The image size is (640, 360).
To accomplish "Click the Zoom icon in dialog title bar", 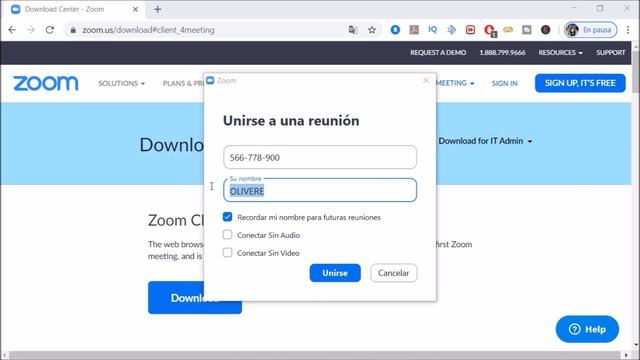I will click(x=210, y=80).
